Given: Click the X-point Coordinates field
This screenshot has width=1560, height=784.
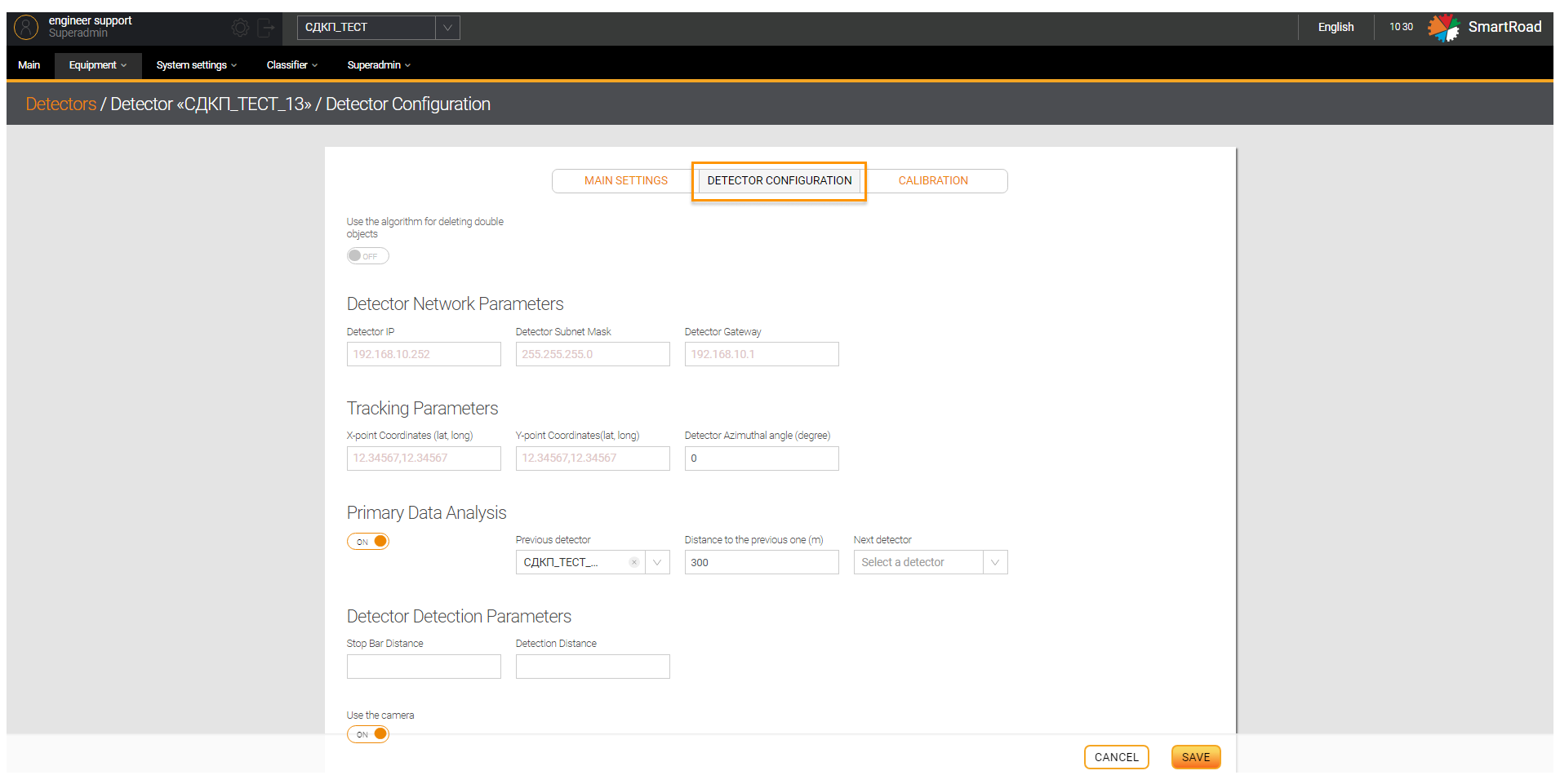Looking at the screenshot, I should [x=424, y=458].
